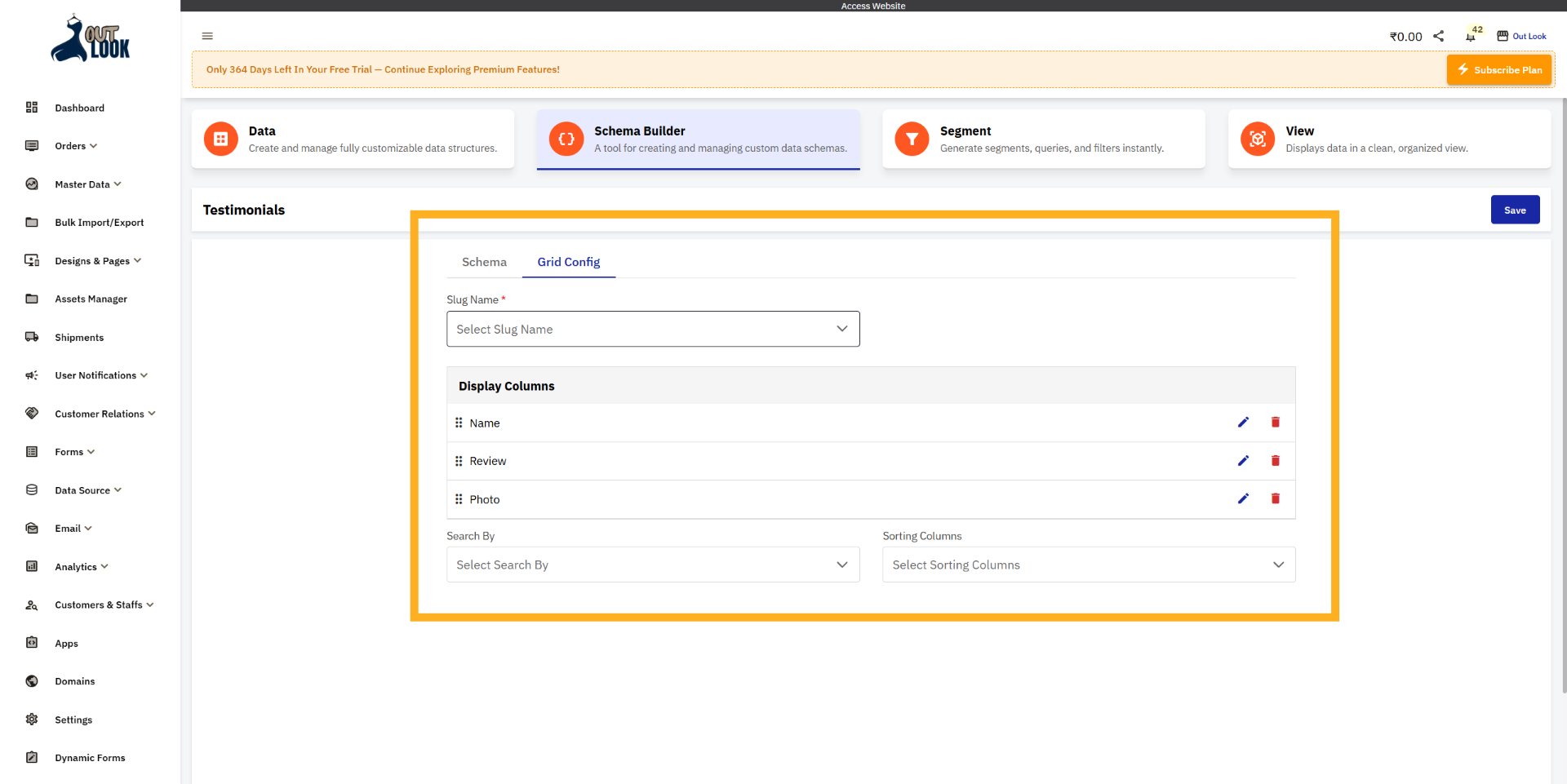Switch to the Schema tab
The width and height of the screenshot is (1567, 784).
pyautogui.click(x=484, y=262)
